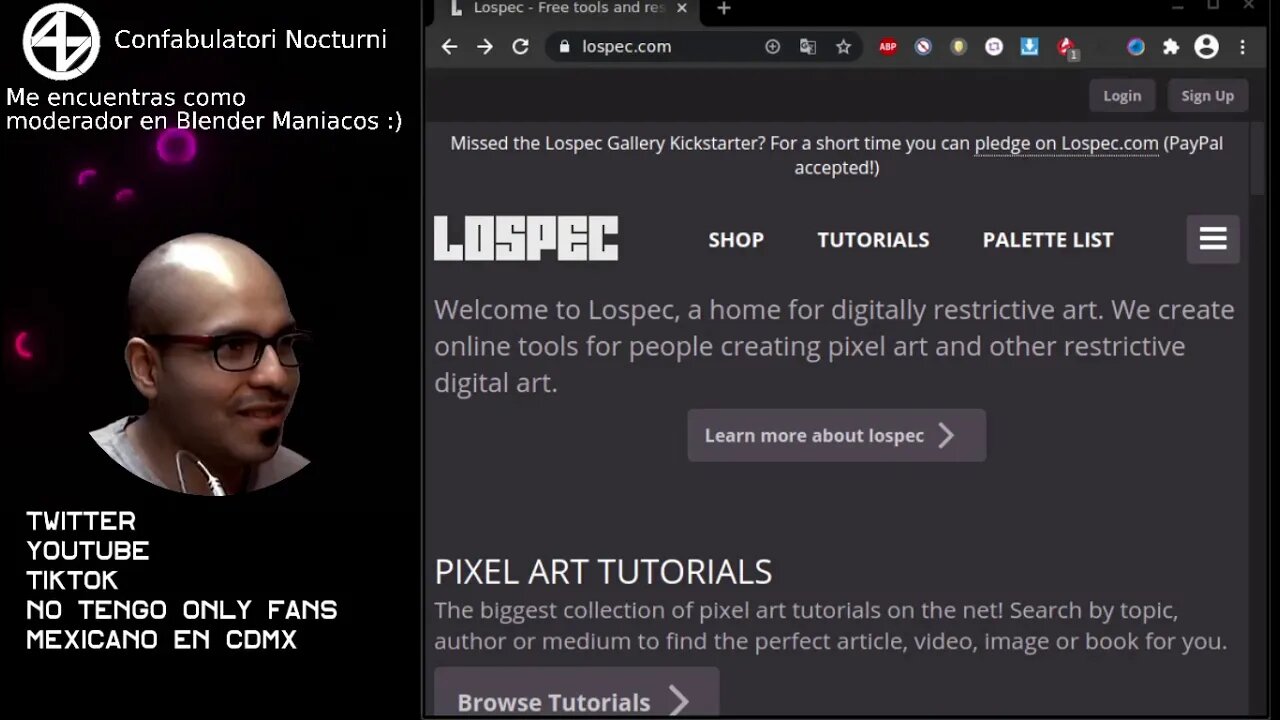Open a new browser tab with plus

(724, 8)
